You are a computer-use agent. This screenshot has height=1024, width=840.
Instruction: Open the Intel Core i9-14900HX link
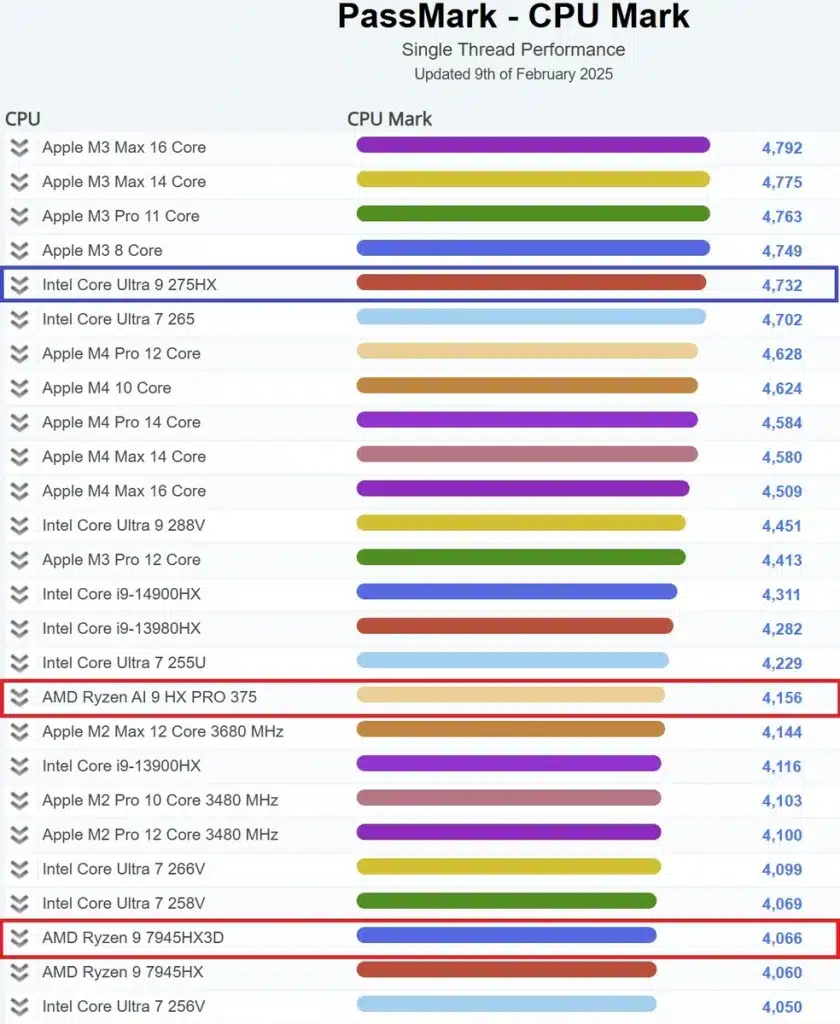[121, 594]
